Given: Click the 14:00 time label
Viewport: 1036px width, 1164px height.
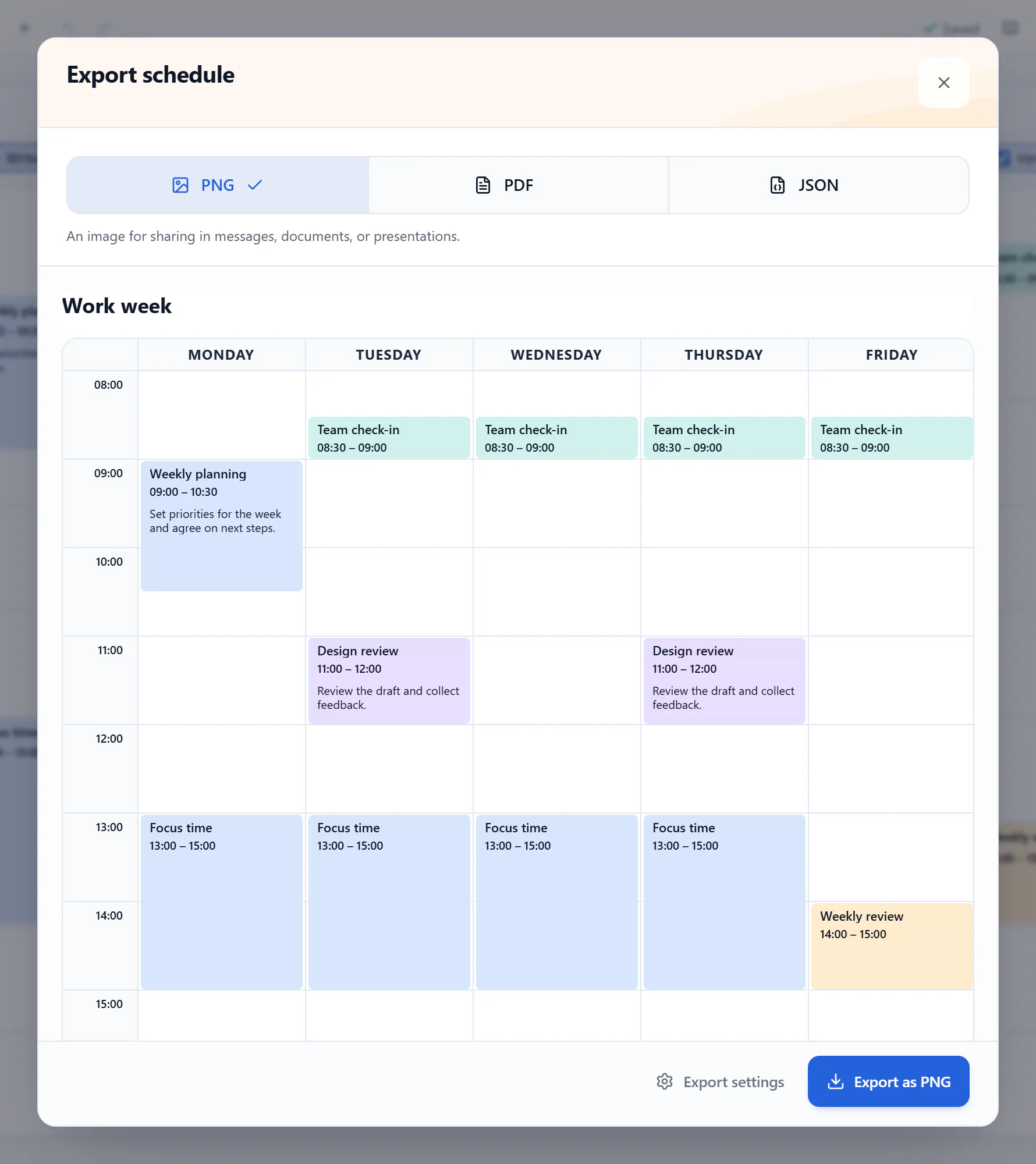Looking at the screenshot, I should [x=109, y=915].
